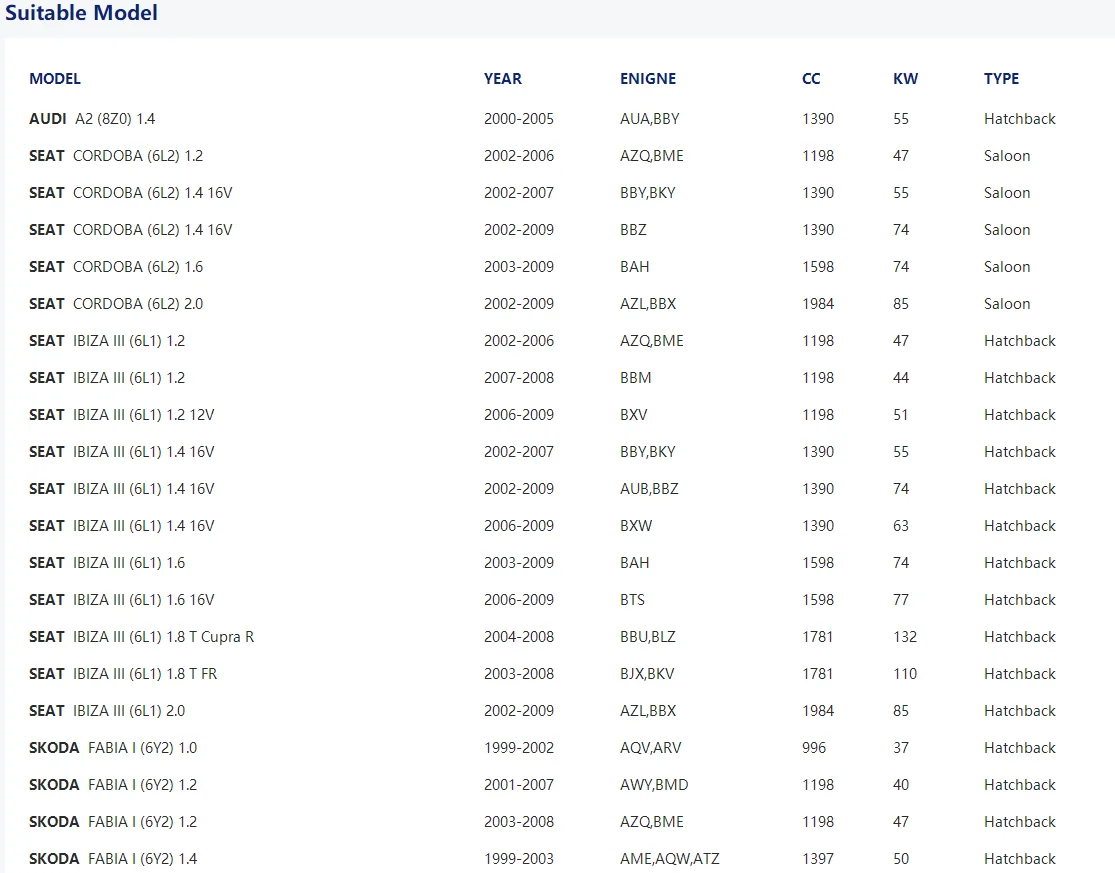The width and height of the screenshot is (1115, 873).
Task: Click engine code 'BXV'
Action: pos(634,414)
